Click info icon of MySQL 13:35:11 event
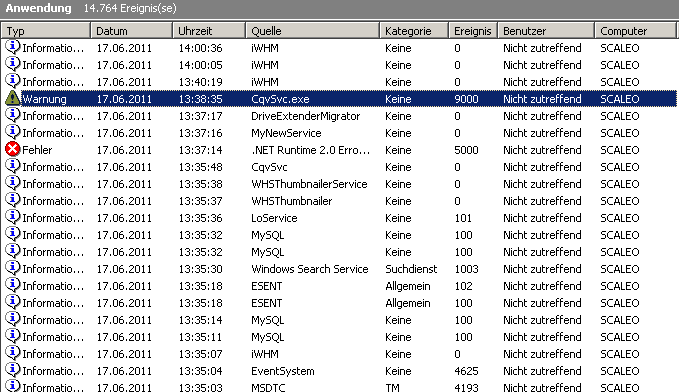Image resolution: width=679 pixels, height=392 pixels. pos(13,336)
